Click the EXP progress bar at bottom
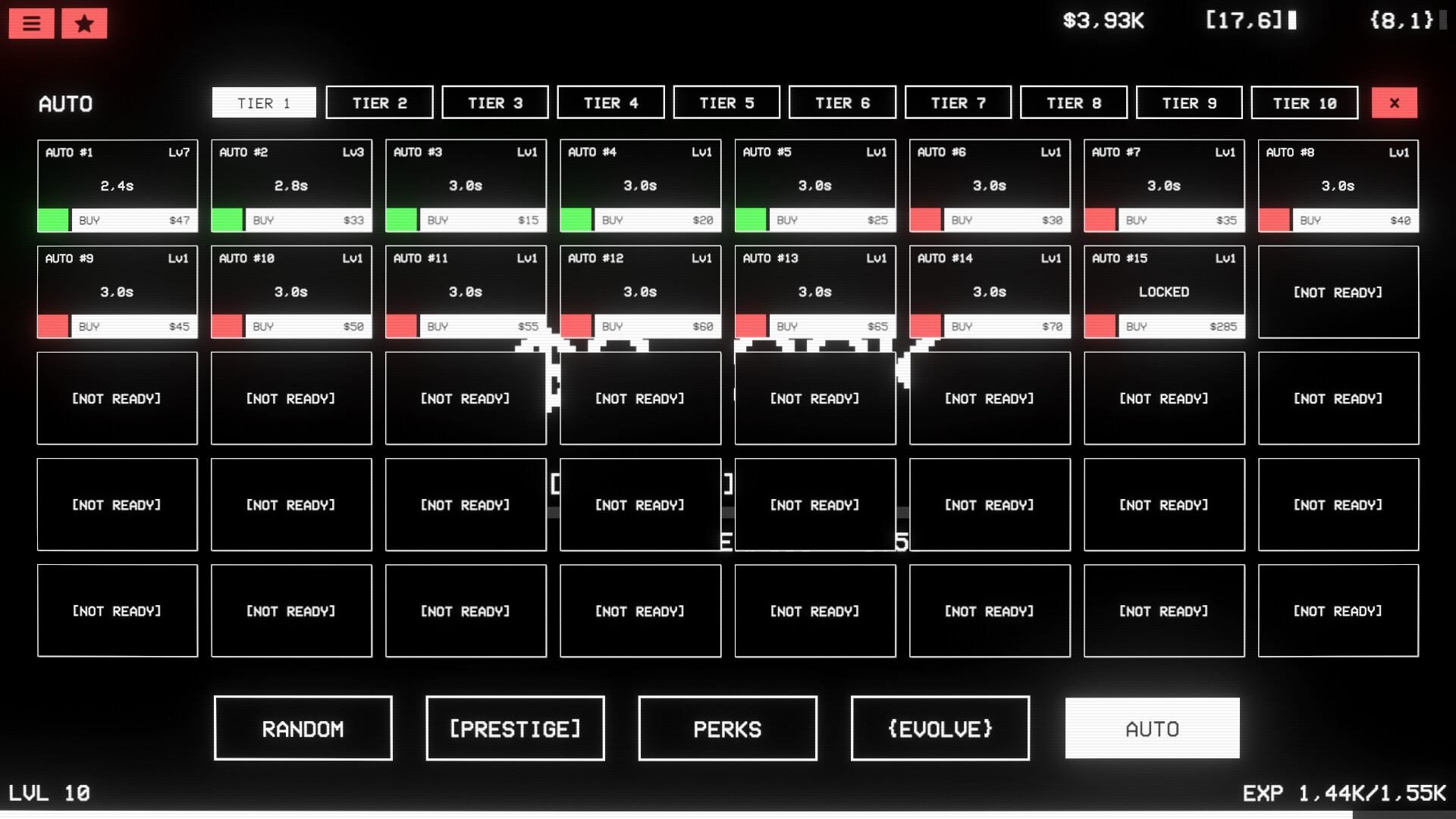 pyautogui.click(x=727, y=814)
